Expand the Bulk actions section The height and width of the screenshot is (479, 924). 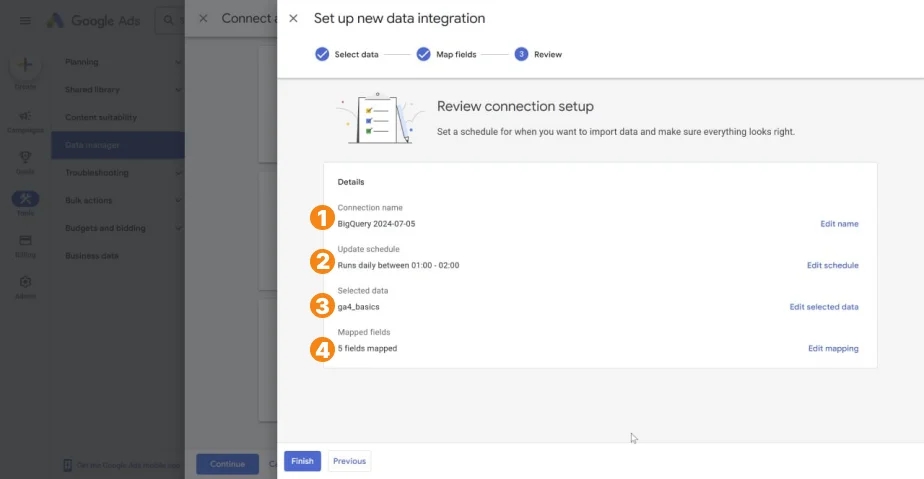(118, 200)
